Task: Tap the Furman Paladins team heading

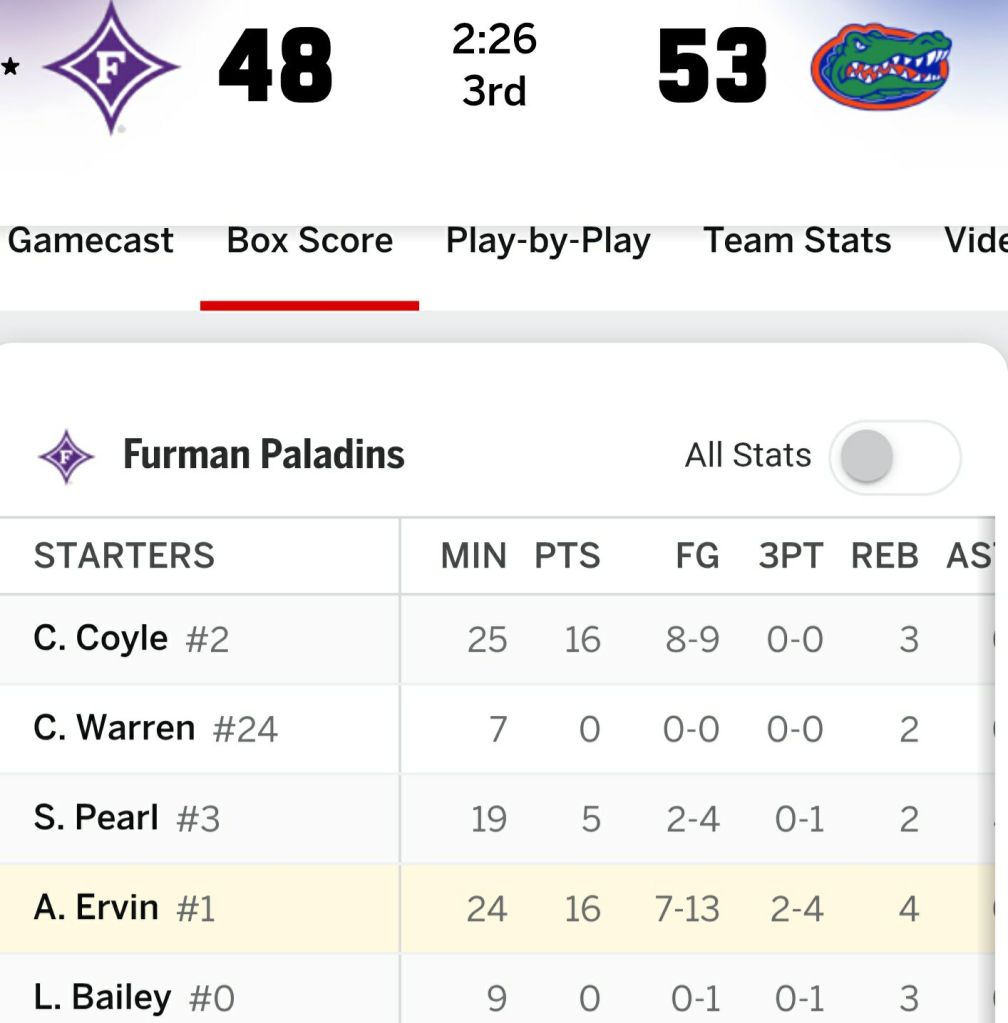Action: click(263, 455)
